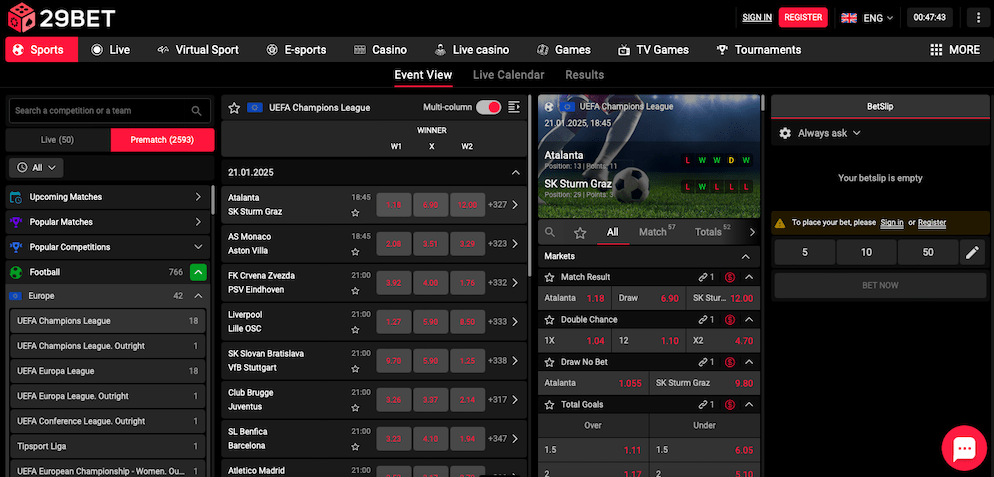Viewport: 994px width, 477px height.
Task: Star the FK Crvena Zvezda vs PSV match
Action: click(356, 291)
